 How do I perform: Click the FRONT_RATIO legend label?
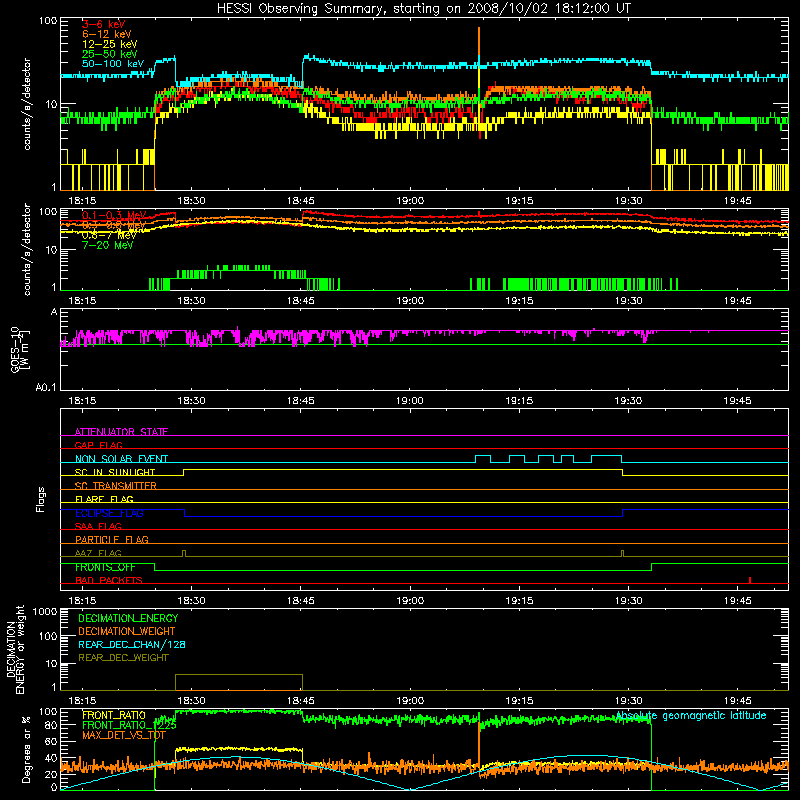pyautogui.click(x=114, y=715)
